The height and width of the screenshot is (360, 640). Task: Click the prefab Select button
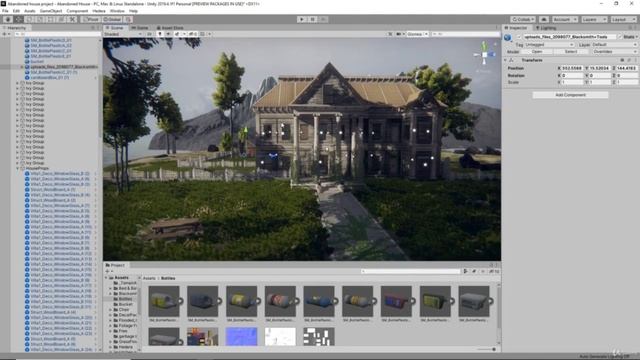pyautogui.click(x=571, y=52)
